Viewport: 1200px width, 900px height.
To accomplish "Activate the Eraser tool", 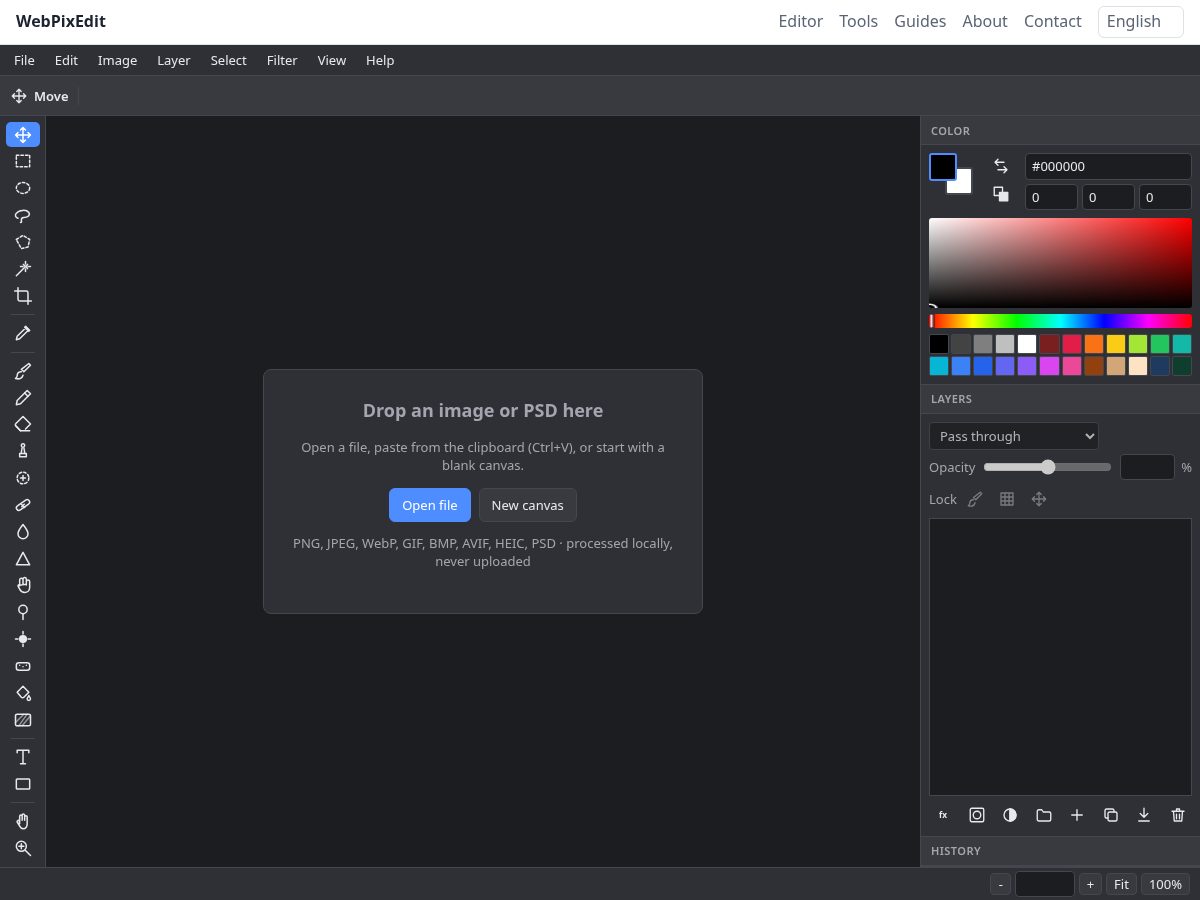I will pos(23,425).
